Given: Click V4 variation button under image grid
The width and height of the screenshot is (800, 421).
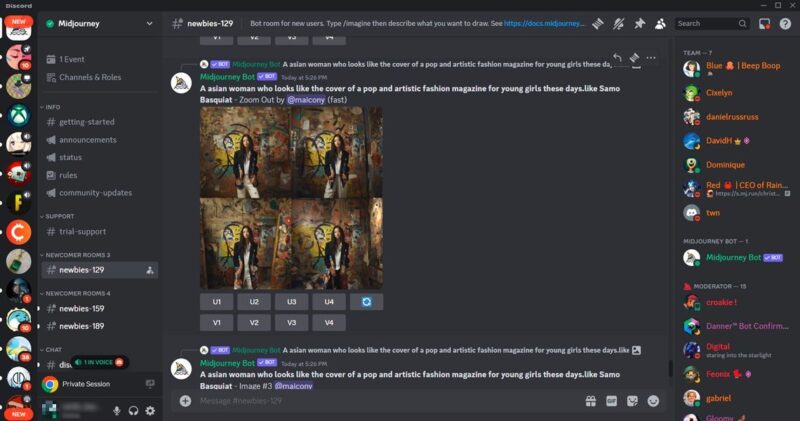Looking at the screenshot, I should pyautogui.click(x=329, y=323).
